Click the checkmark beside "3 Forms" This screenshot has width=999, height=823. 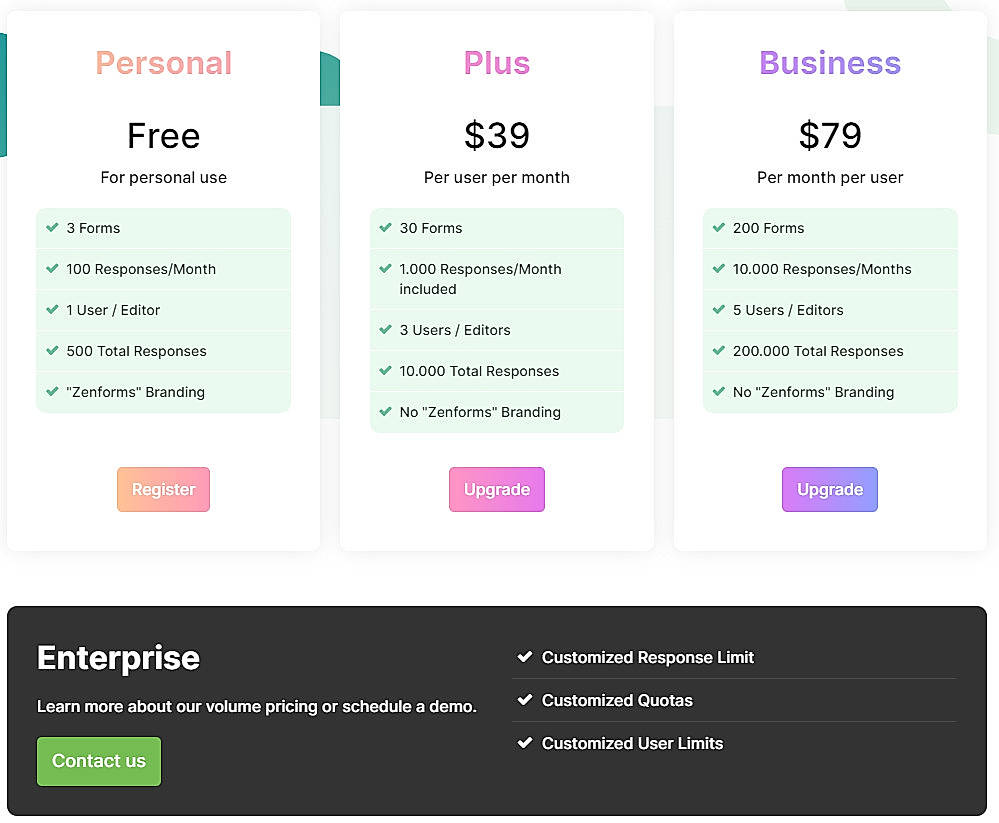point(52,228)
